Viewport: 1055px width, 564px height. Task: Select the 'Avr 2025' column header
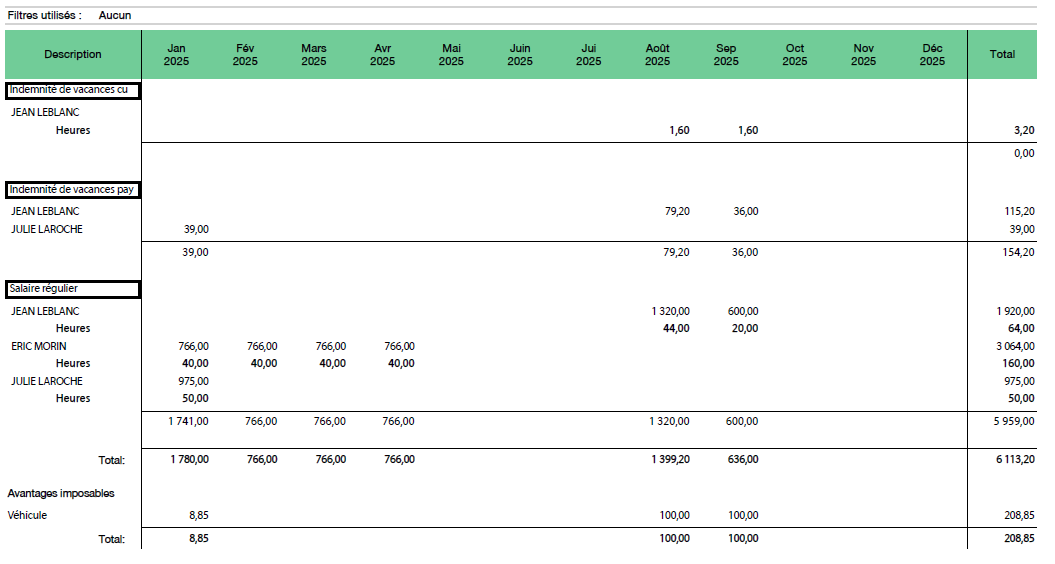[x=382, y=55]
